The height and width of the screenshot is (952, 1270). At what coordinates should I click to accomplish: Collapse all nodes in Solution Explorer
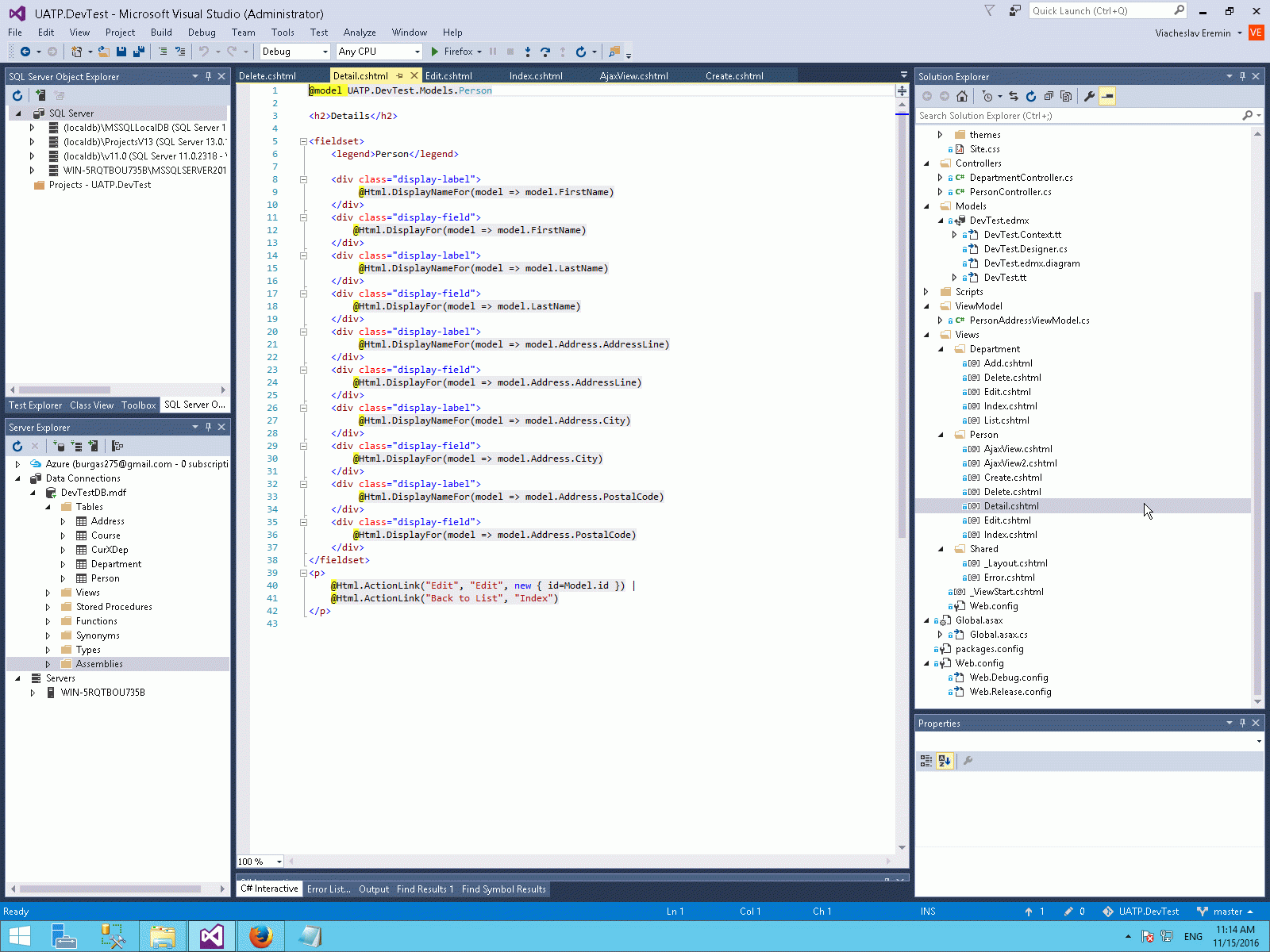(1049, 96)
